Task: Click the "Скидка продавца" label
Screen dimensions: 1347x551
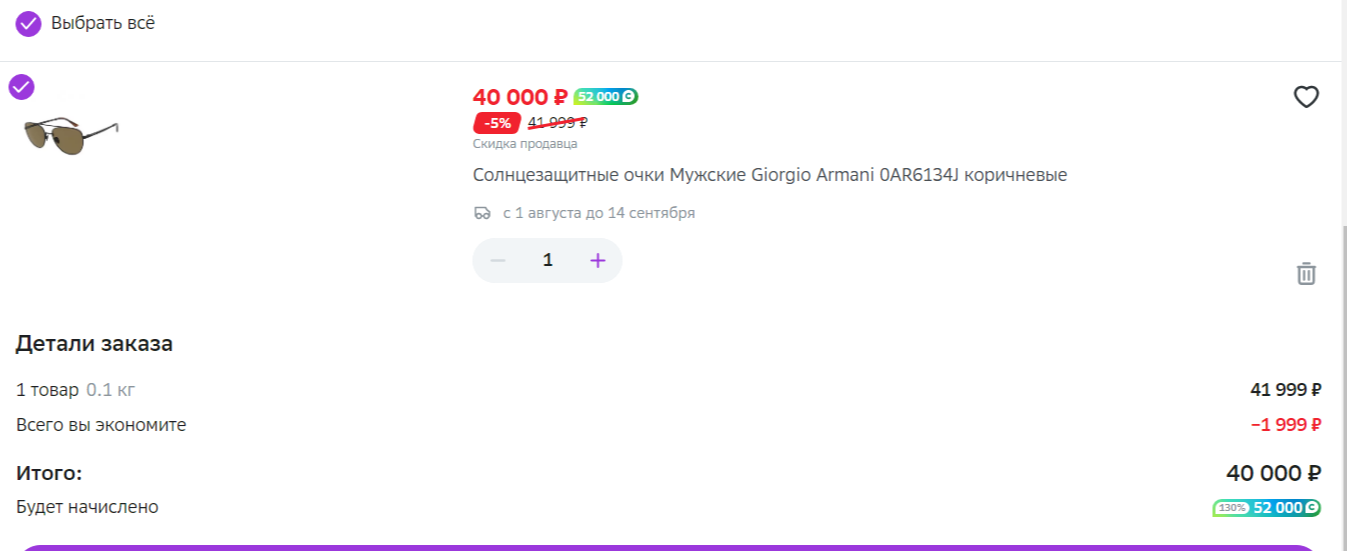Action: (x=525, y=144)
